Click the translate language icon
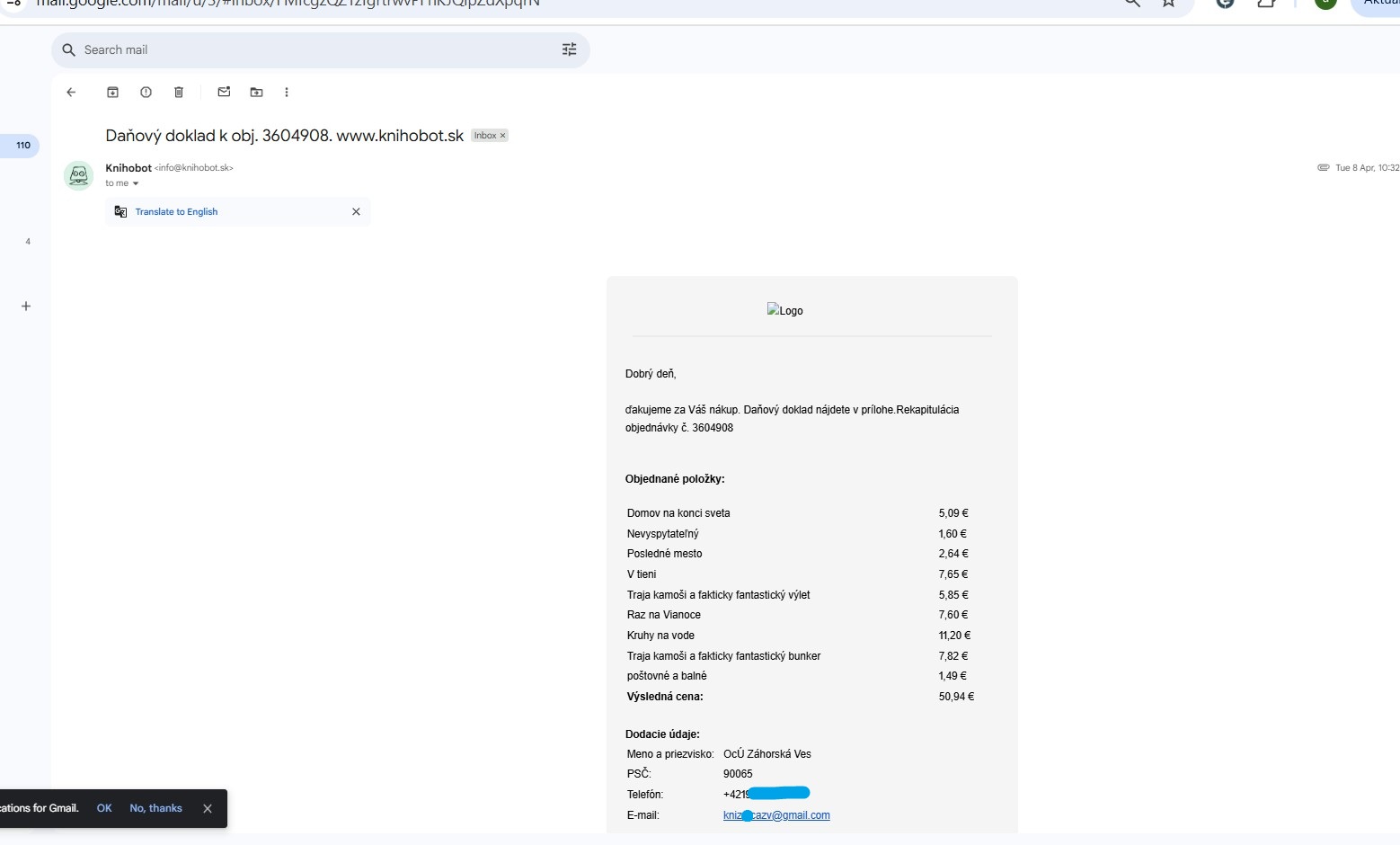This screenshot has width=1400, height=845. click(x=120, y=212)
